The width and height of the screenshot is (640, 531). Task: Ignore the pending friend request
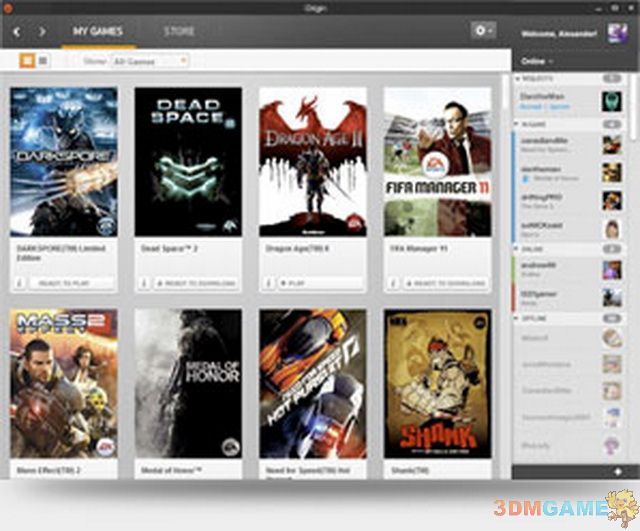pyautogui.click(x=560, y=106)
